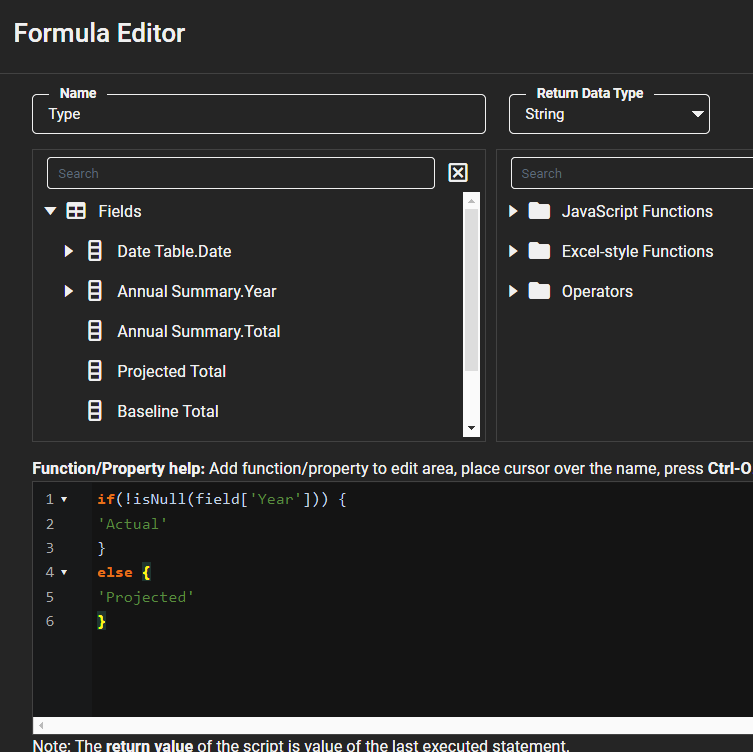
Task: Expand the Annual Summary.Year field
Action: 69,291
